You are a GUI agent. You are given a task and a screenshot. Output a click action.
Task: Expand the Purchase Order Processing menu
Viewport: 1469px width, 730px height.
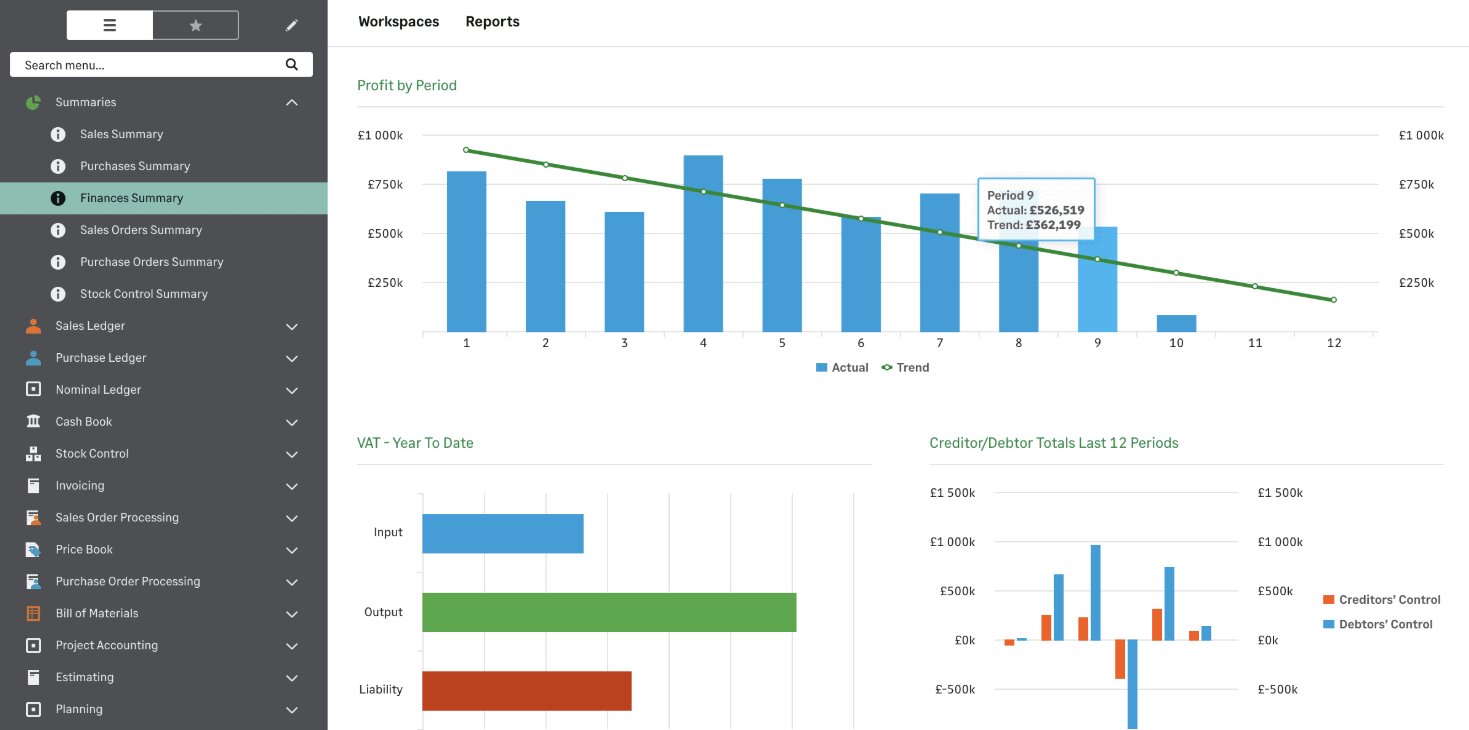click(x=292, y=582)
